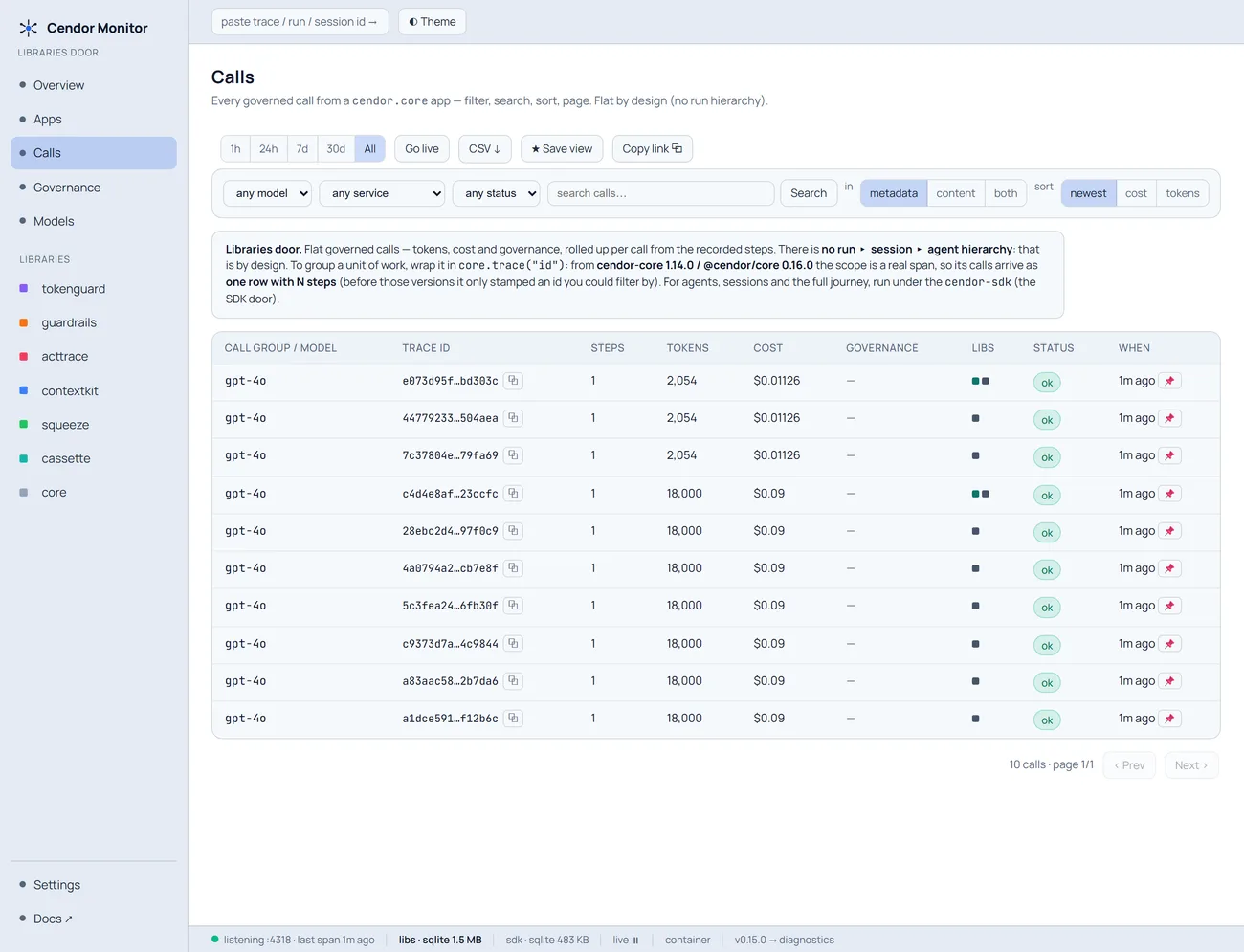Copy trace ID 28ebc2d4…97f0c9
1244x952 pixels.
pos(513,531)
